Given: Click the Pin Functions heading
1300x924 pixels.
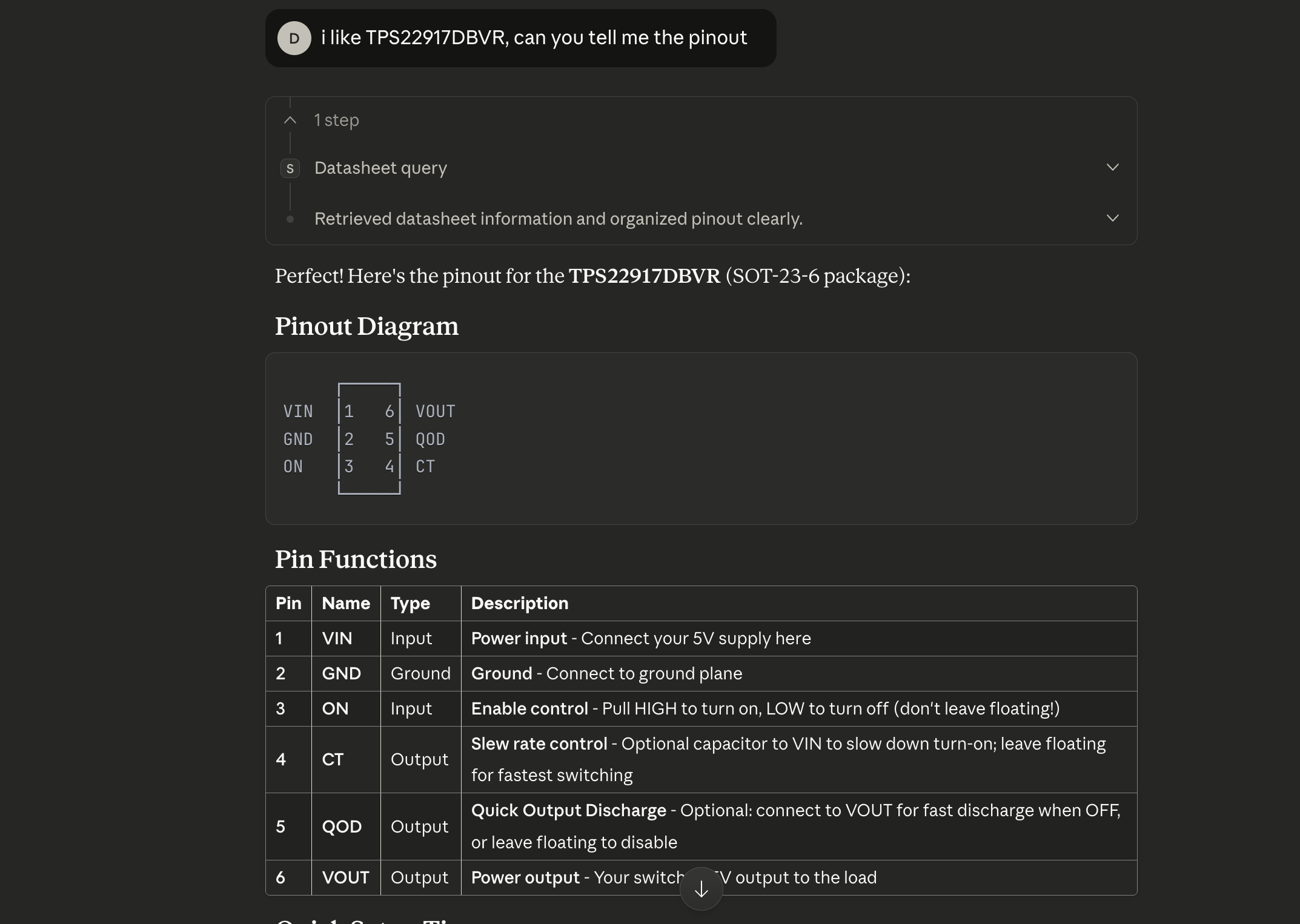Looking at the screenshot, I should [x=356, y=559].
